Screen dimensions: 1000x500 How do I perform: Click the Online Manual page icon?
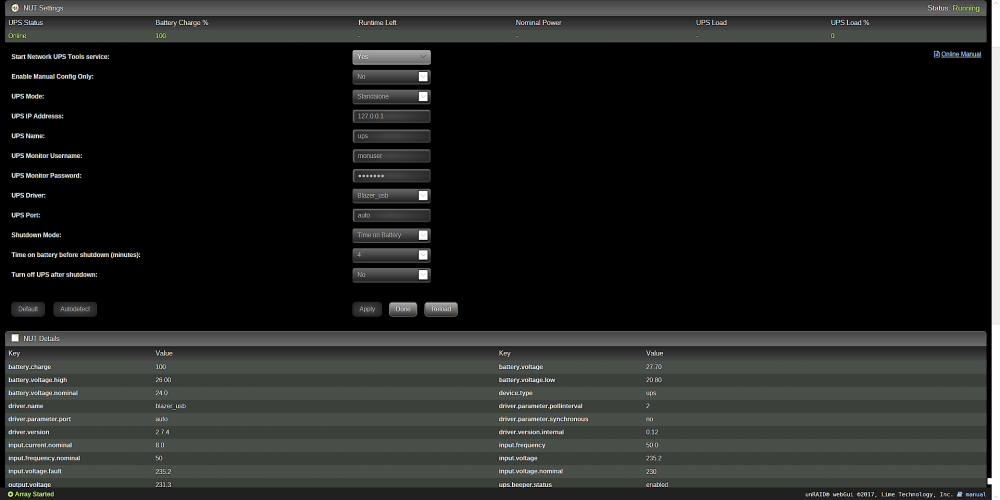tap(936, 54)
